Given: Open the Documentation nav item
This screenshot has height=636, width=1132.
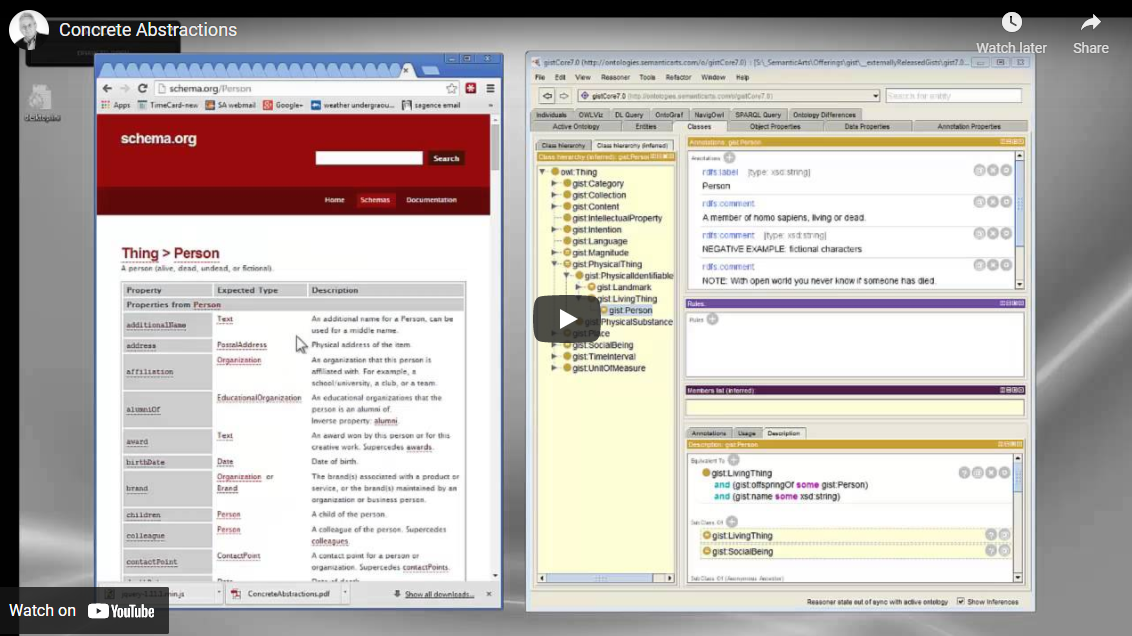Looking at the screenshot, I should click(x=431, y=200).
